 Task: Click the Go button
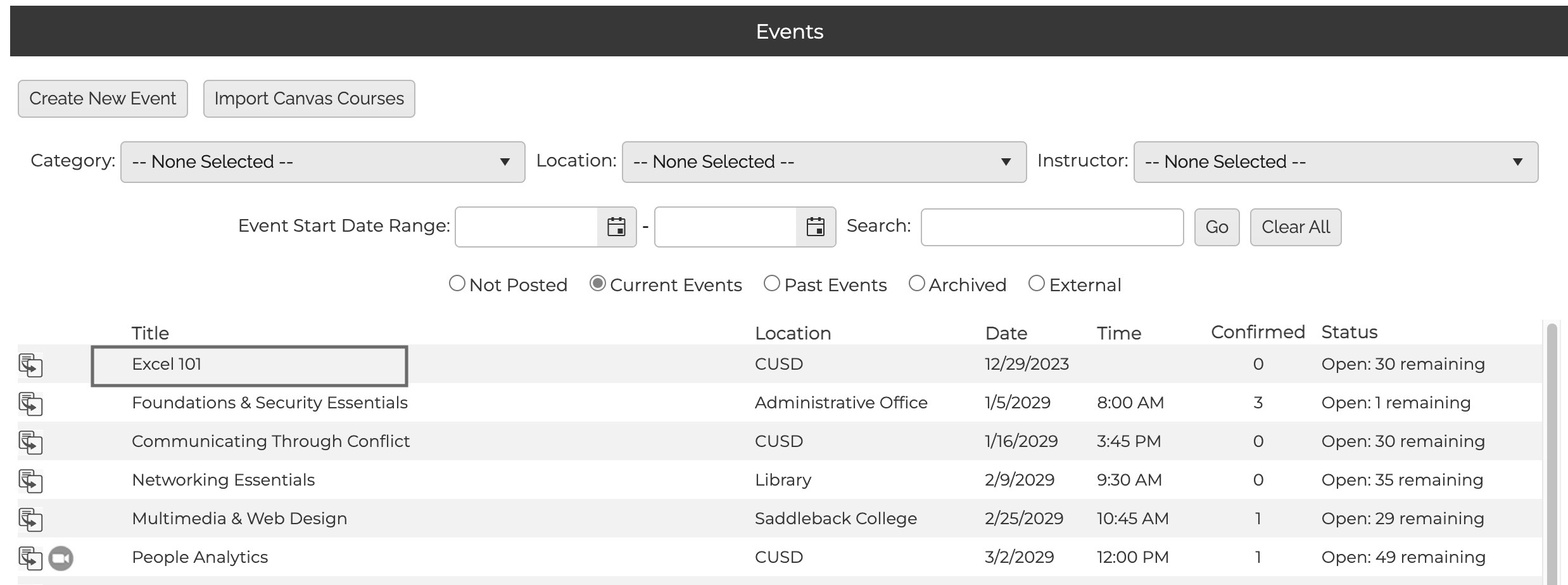[1217, 227]
